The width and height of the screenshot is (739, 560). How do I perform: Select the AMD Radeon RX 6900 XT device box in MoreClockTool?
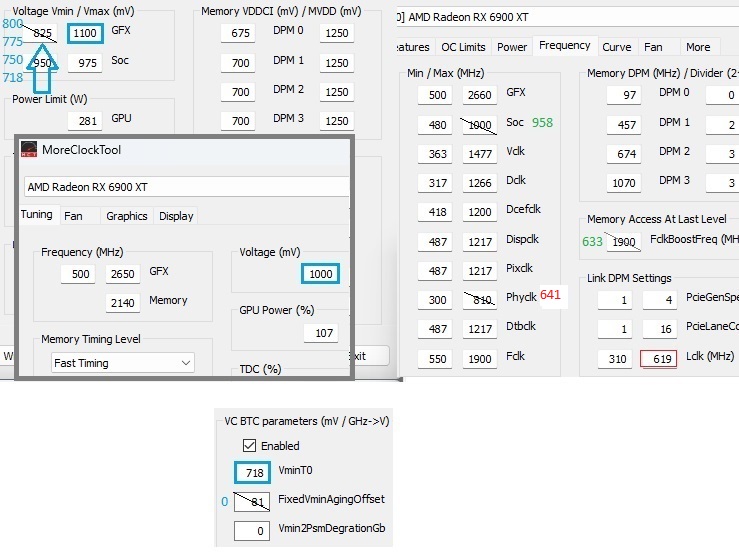point(186,187)
